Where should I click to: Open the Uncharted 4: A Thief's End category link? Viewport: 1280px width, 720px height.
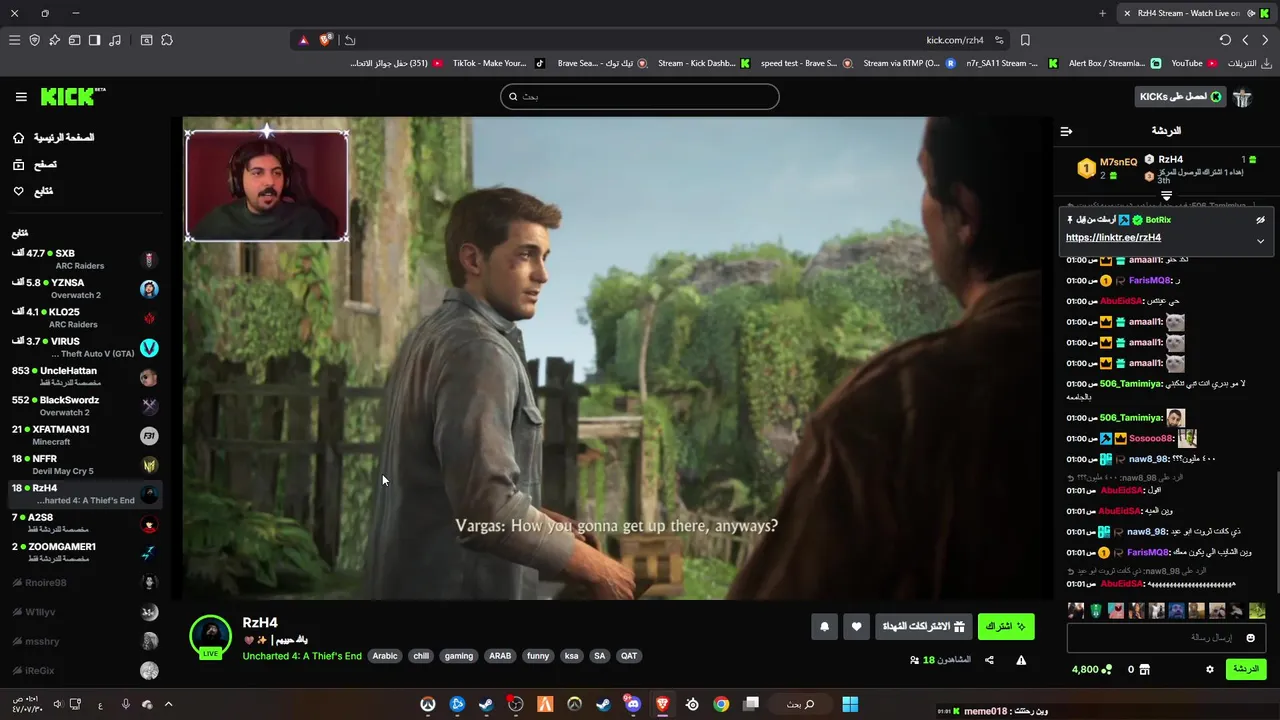pyautogui.click(x=302, y=656)
